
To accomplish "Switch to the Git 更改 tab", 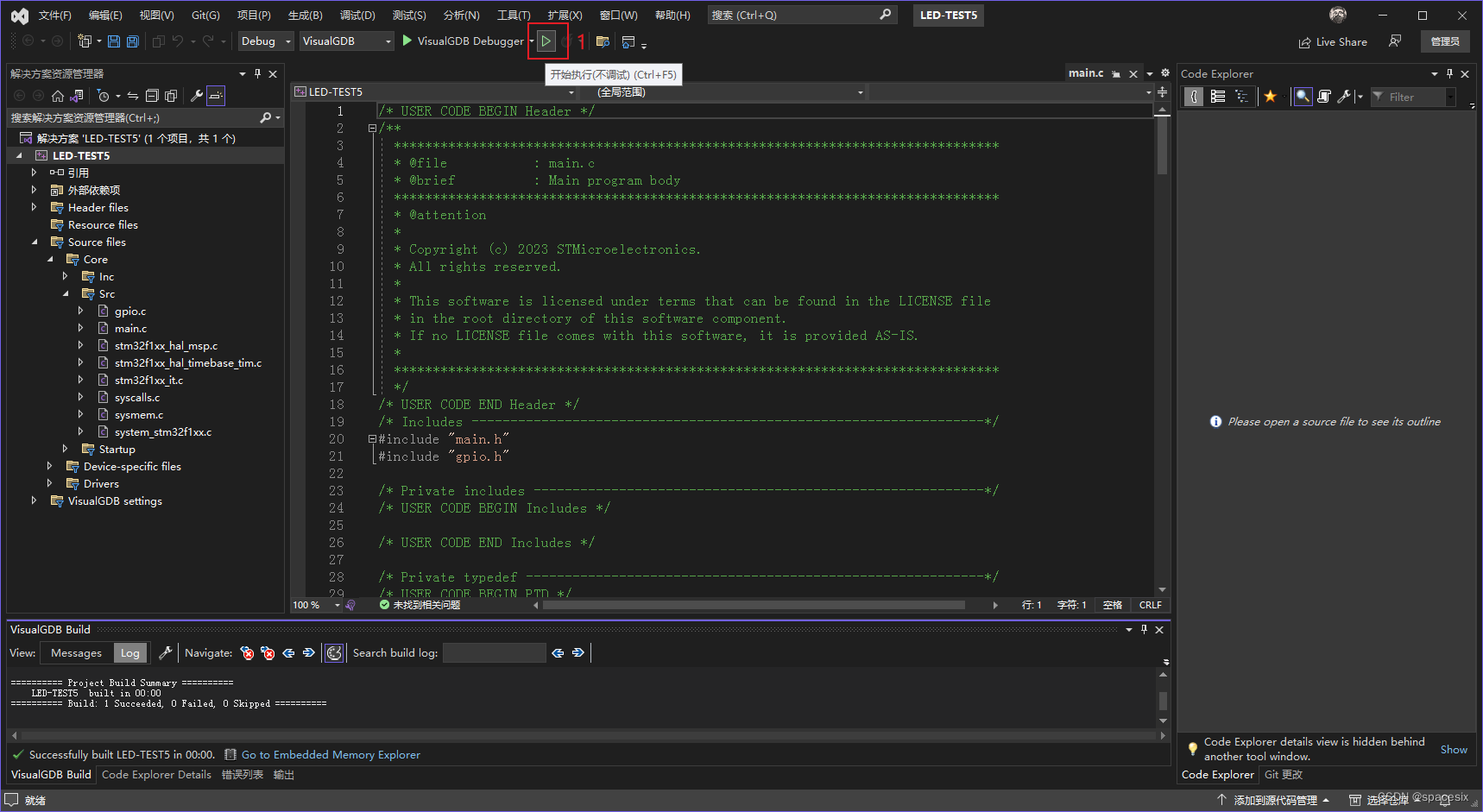I will tap(1284, 774).
